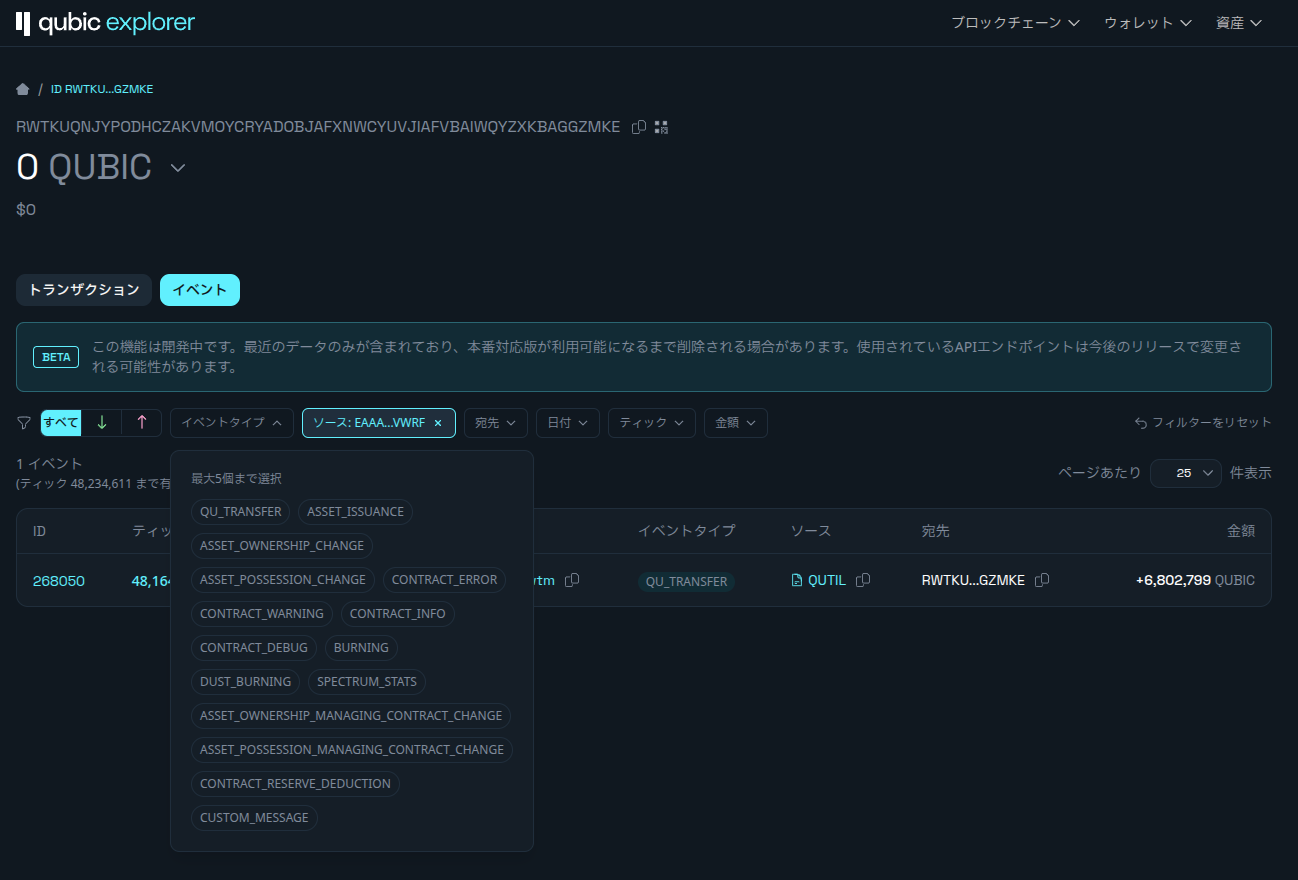The height and width of the screenshot is (880, 1298).
Task: Expand the QUBIC balance chevron
Action: click(x=177, y=168)
